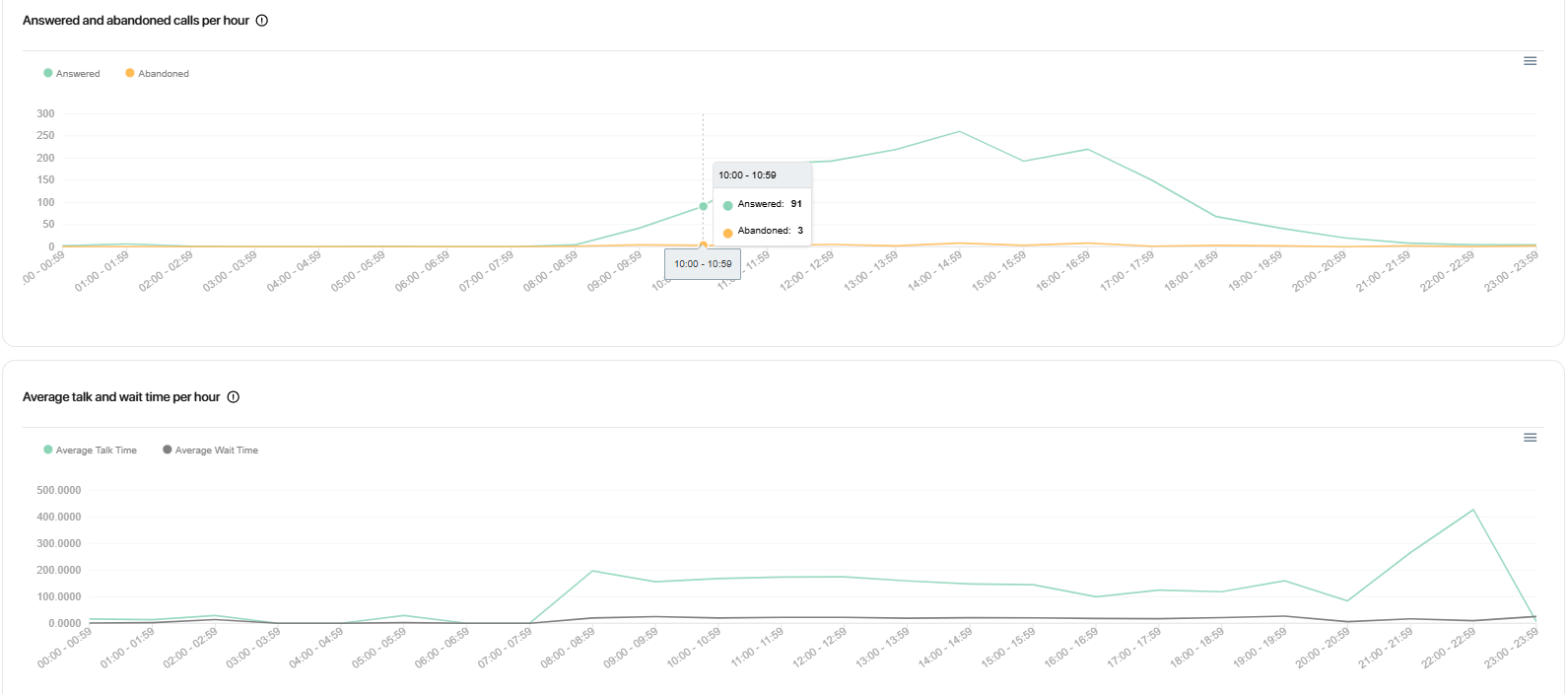Click the 14:00 - 14:59 axis label in calls chart
This screenshot has height=694, width=1568.
[x=935, y=271]
